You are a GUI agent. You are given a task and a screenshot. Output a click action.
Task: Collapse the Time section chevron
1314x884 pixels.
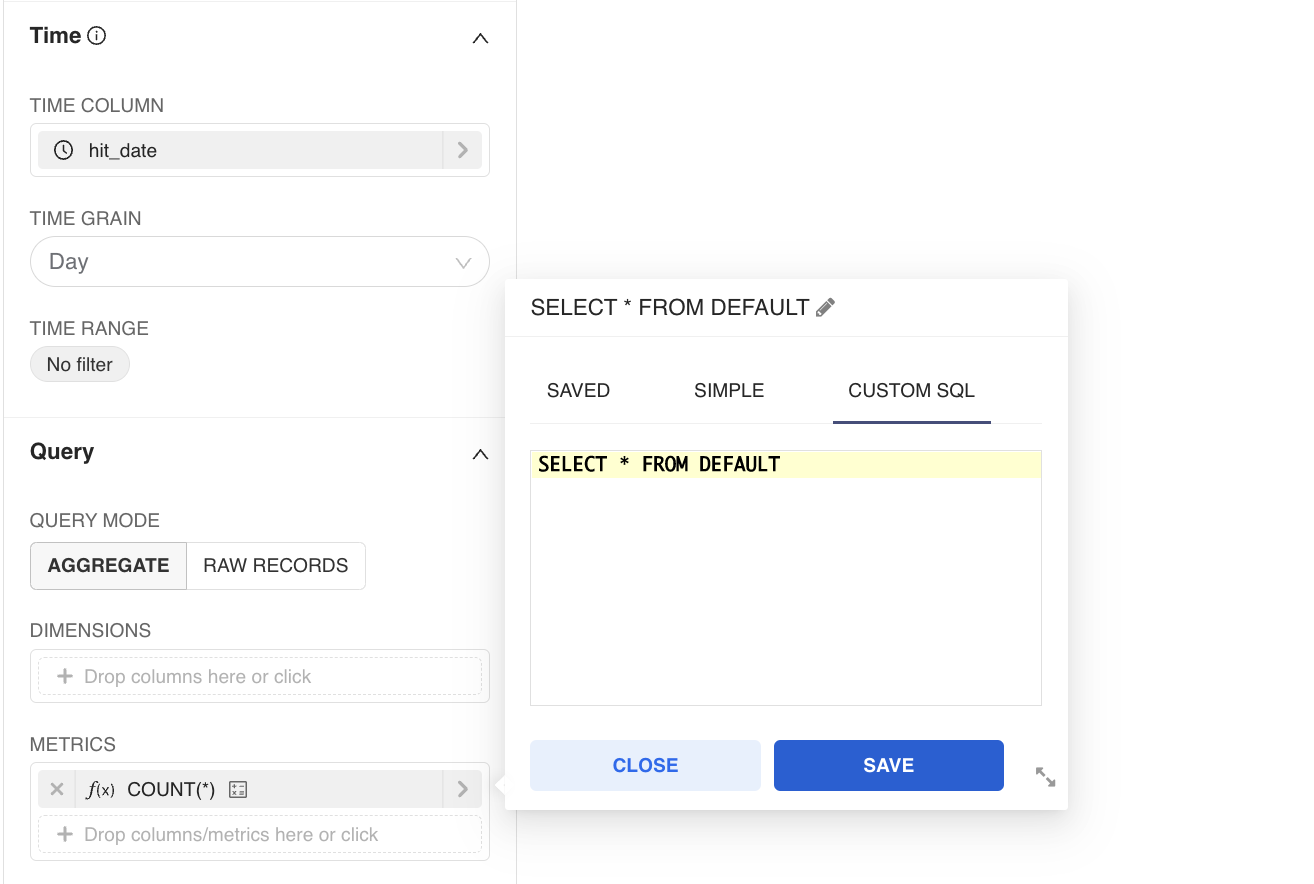pos(480,38)
